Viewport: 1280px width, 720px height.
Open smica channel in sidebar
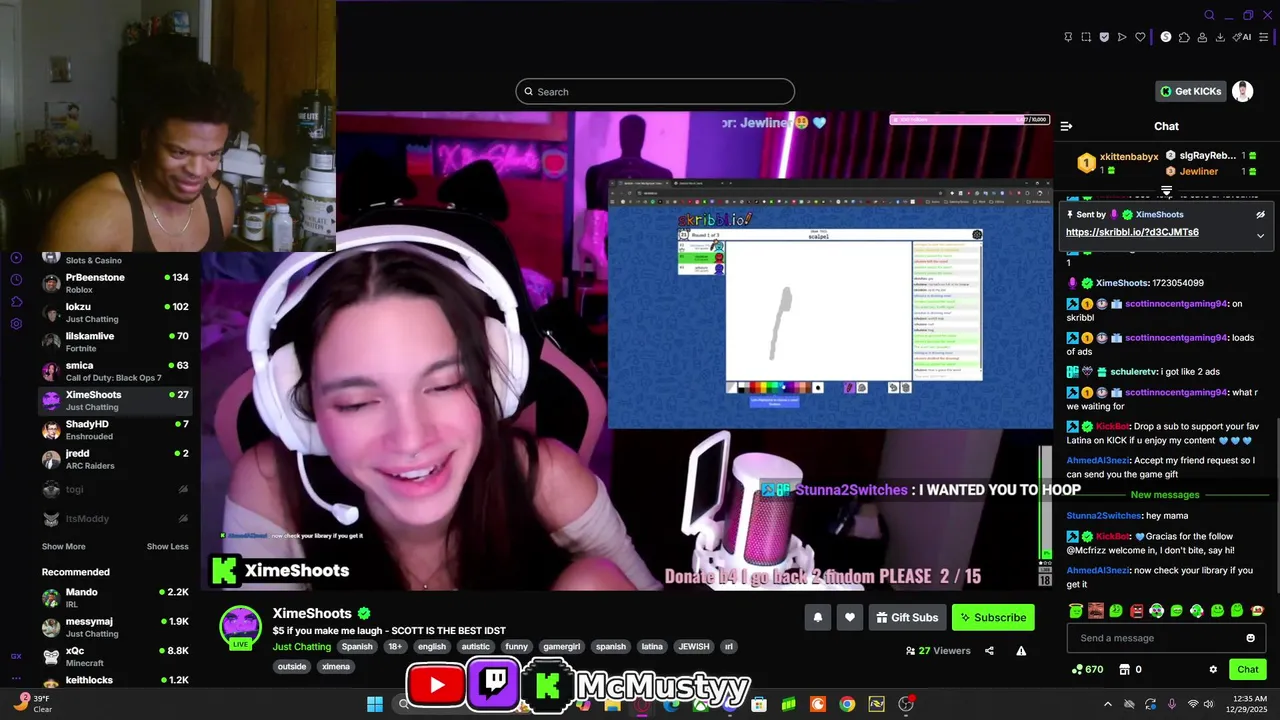pyautogui.click(x=116, y=371)
